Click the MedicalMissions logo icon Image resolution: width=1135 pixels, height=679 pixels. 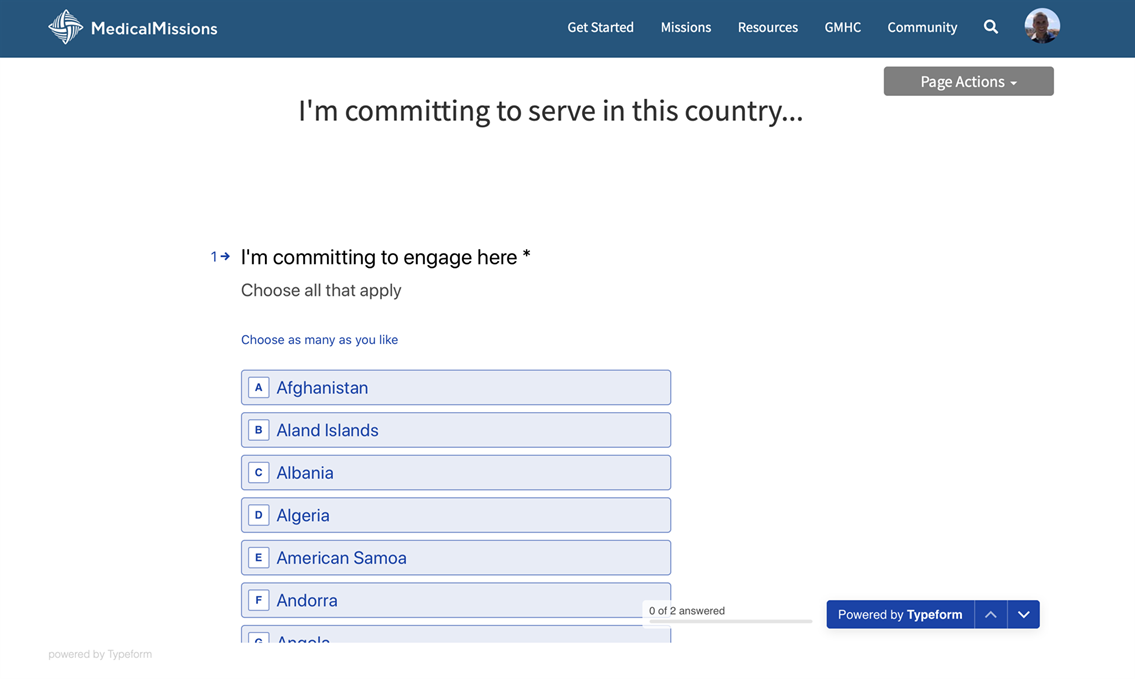pos(66,28)
